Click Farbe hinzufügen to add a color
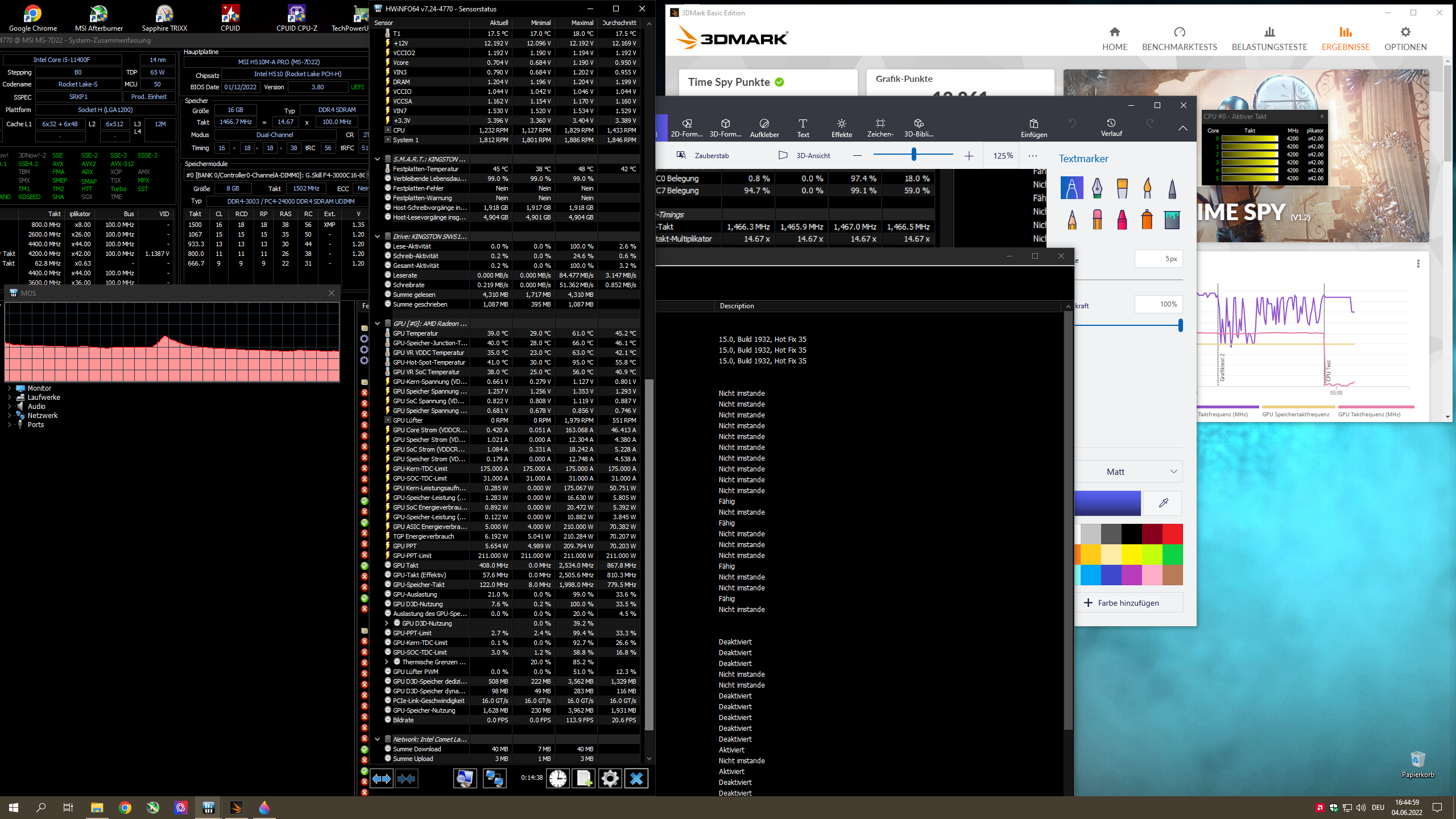 tap(1128, 603)
